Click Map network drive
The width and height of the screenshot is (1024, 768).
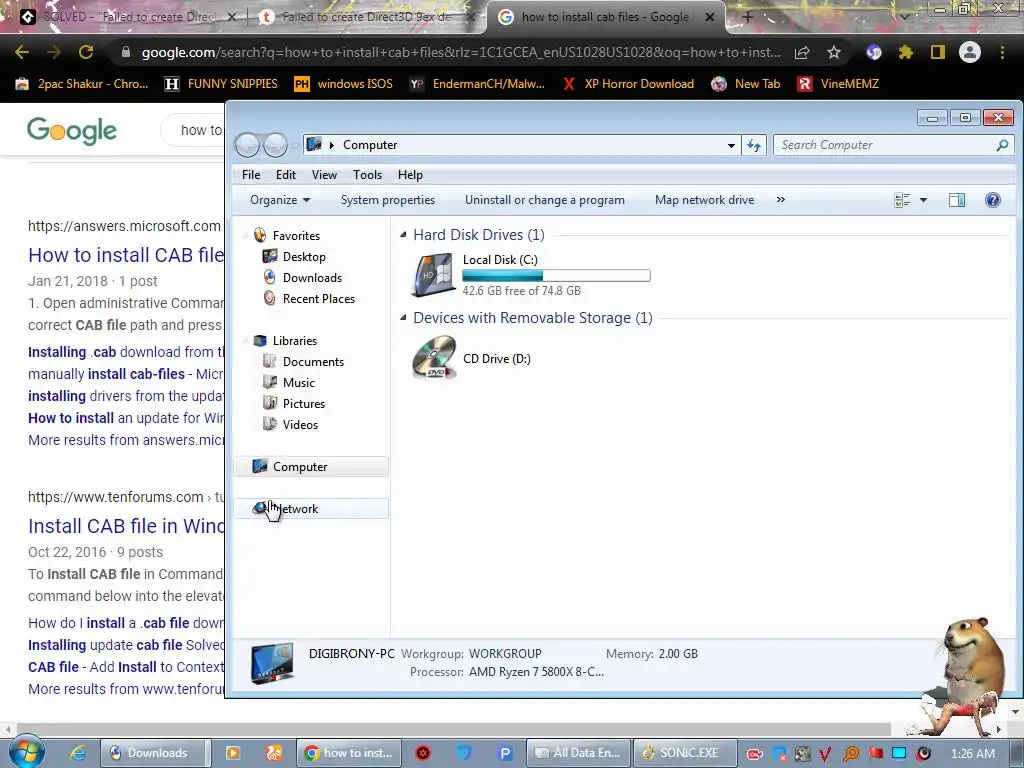pos(704,200)
